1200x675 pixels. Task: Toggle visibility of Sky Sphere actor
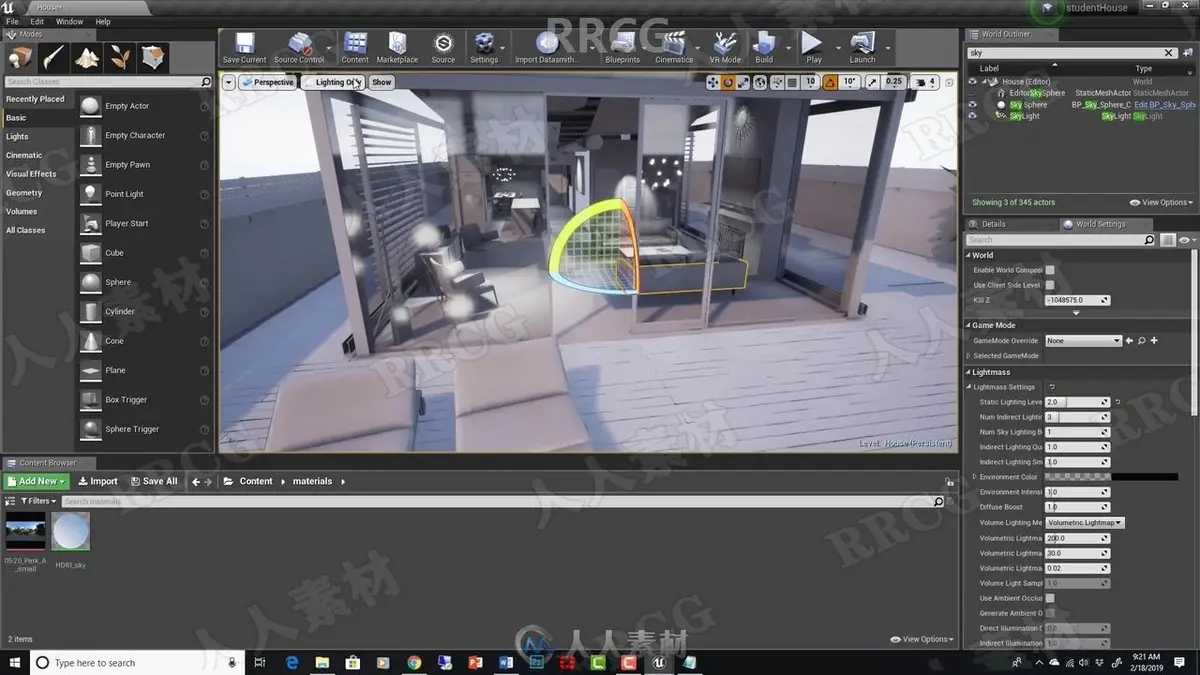coord(972,104)
